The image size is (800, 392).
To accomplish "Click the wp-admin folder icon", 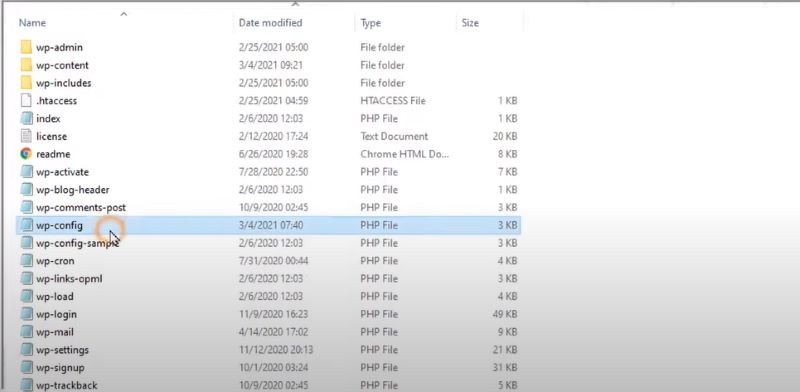I will [26, 47].
